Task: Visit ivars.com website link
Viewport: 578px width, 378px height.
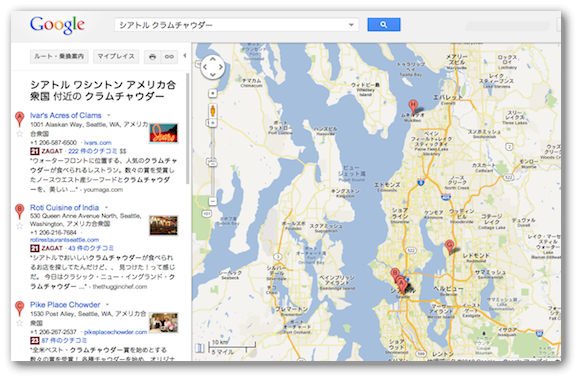Action: (x=98, y=143)
